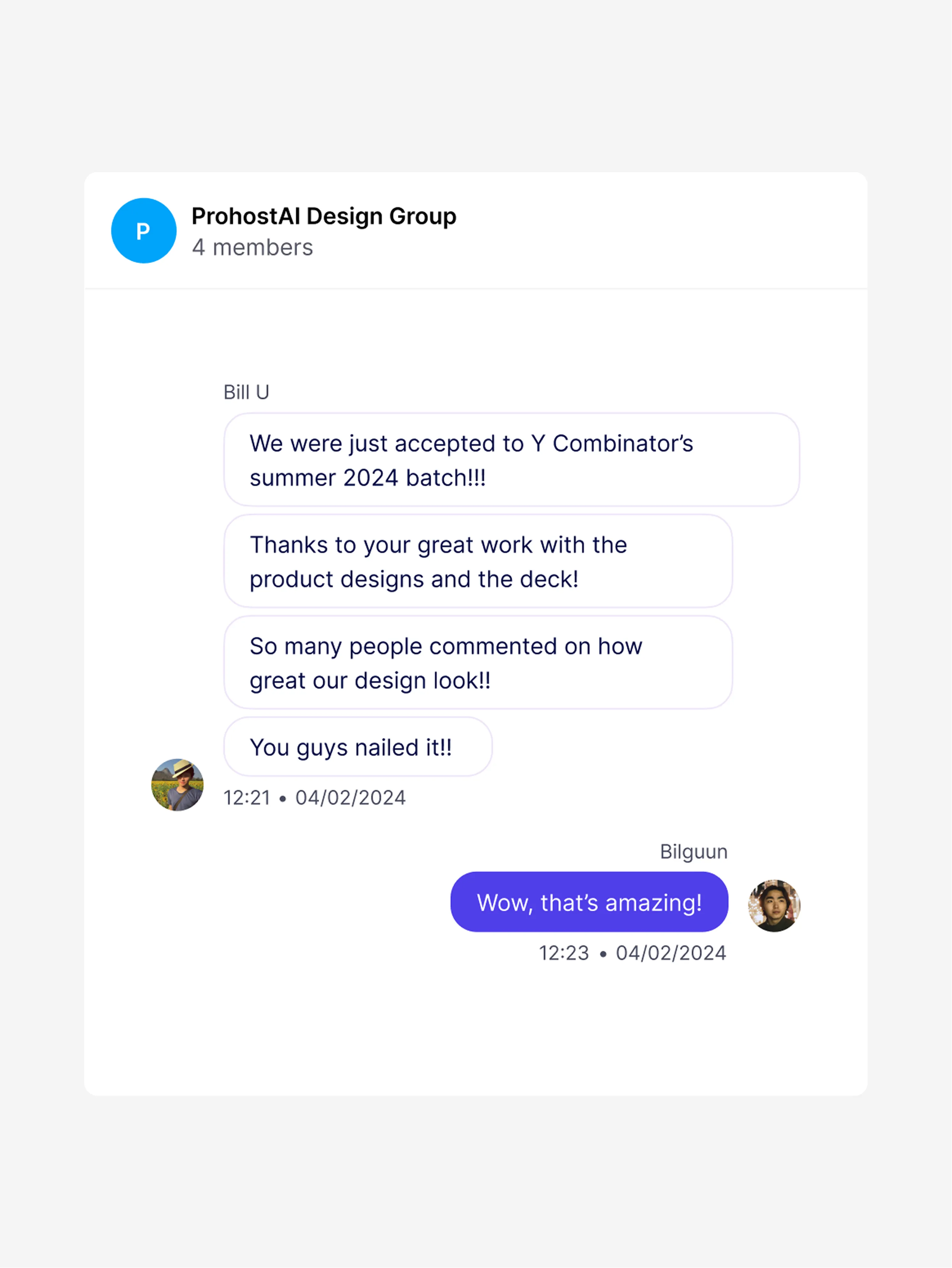Open the ProhostAI Design Group title
The width and height of the screenshot is (952, 1268).
click(324, 216)
